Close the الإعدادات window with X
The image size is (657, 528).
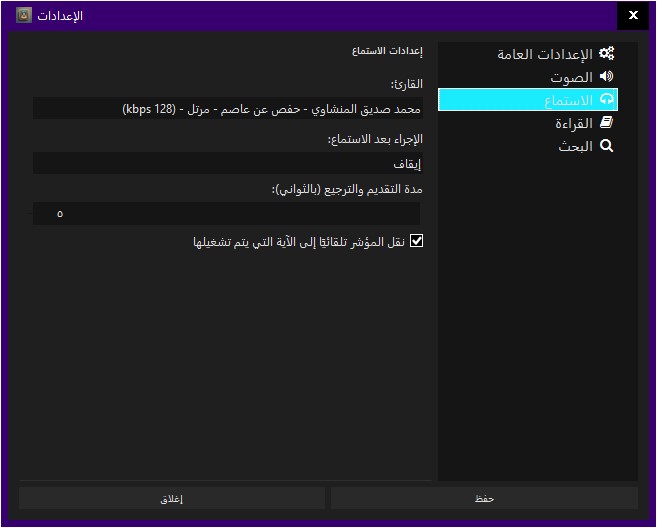[633, 16]
